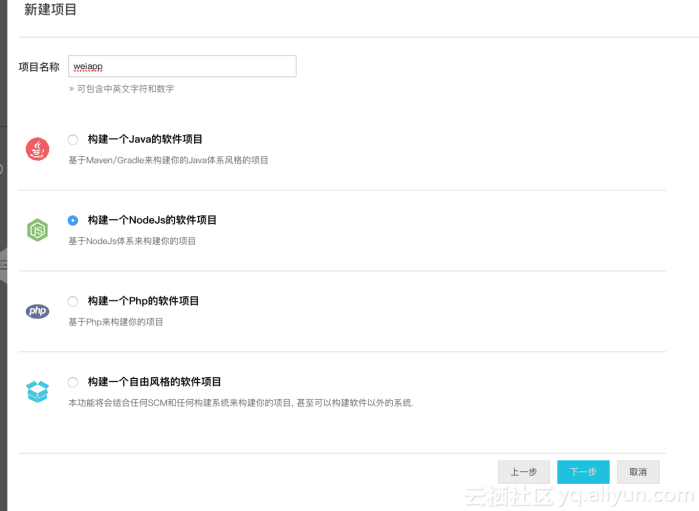Click the Java coffee cup icon
This screenshot has width=699, height=511.
tap(37, 149)
